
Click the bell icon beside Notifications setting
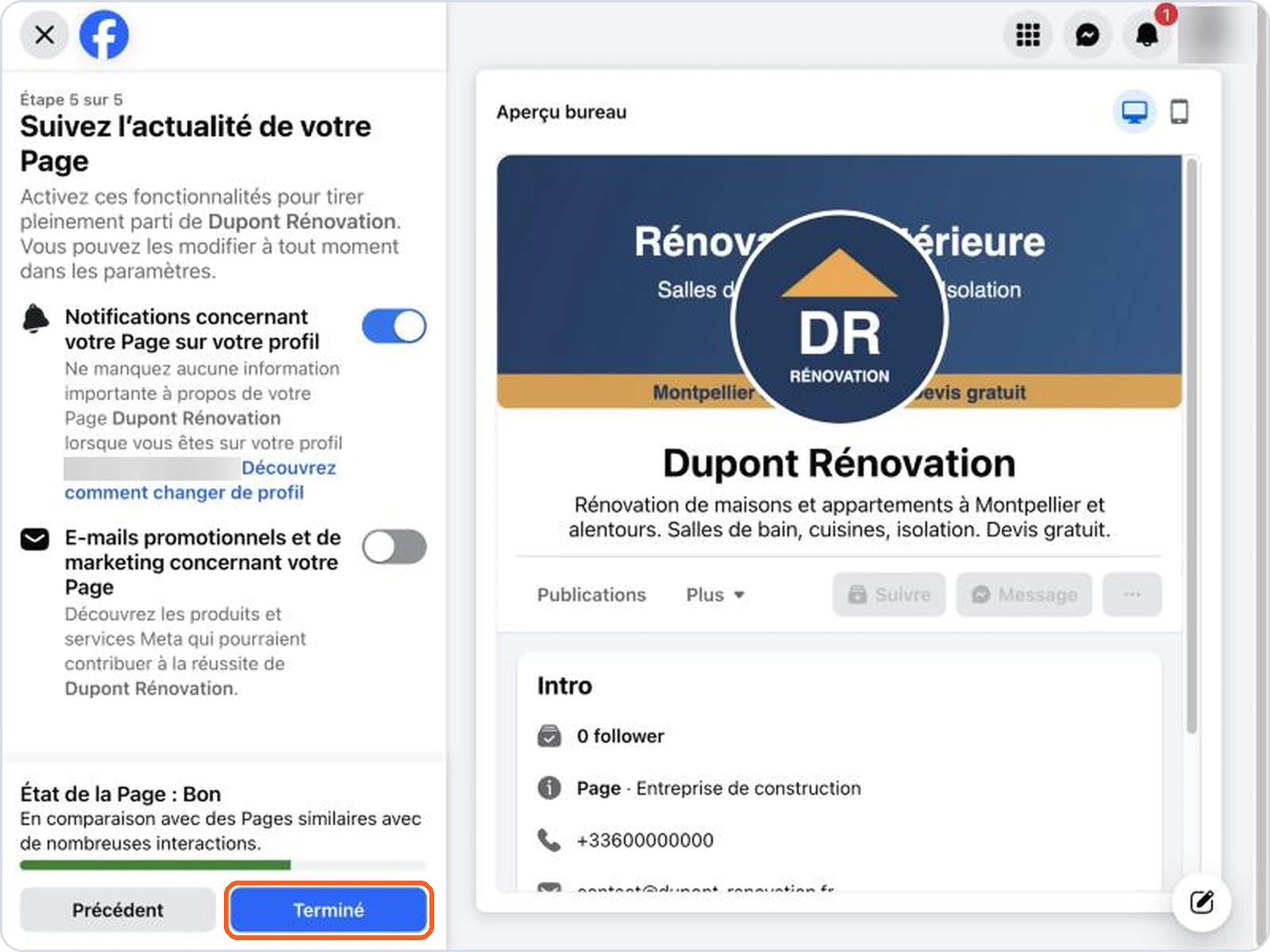(x=35, y=319)
